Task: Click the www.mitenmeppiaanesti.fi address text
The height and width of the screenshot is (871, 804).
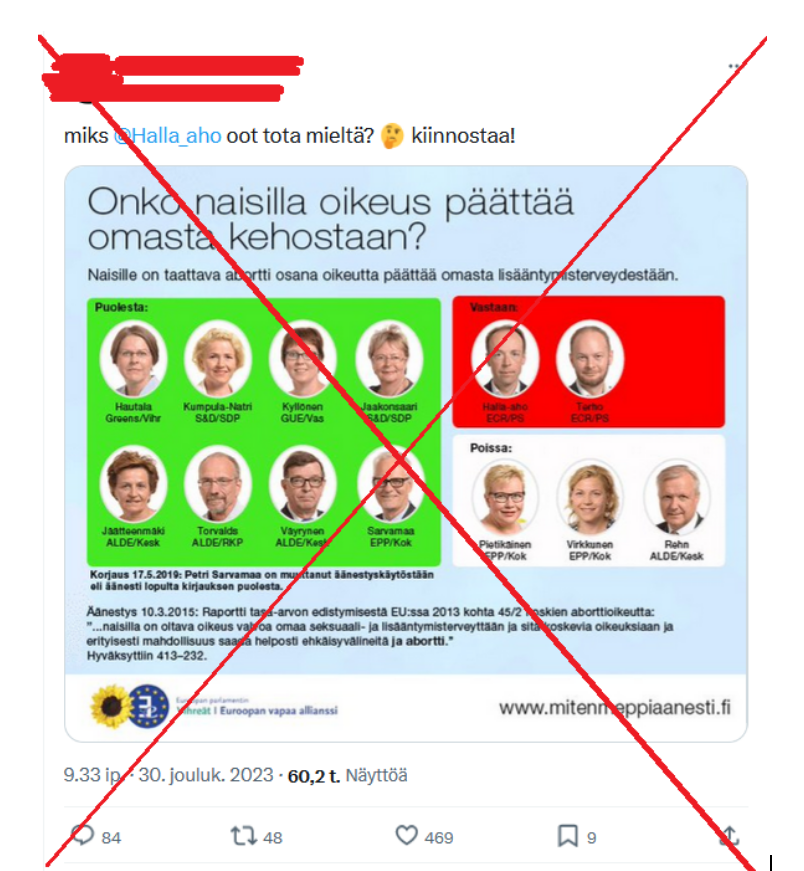Action: tap(615, 708)
